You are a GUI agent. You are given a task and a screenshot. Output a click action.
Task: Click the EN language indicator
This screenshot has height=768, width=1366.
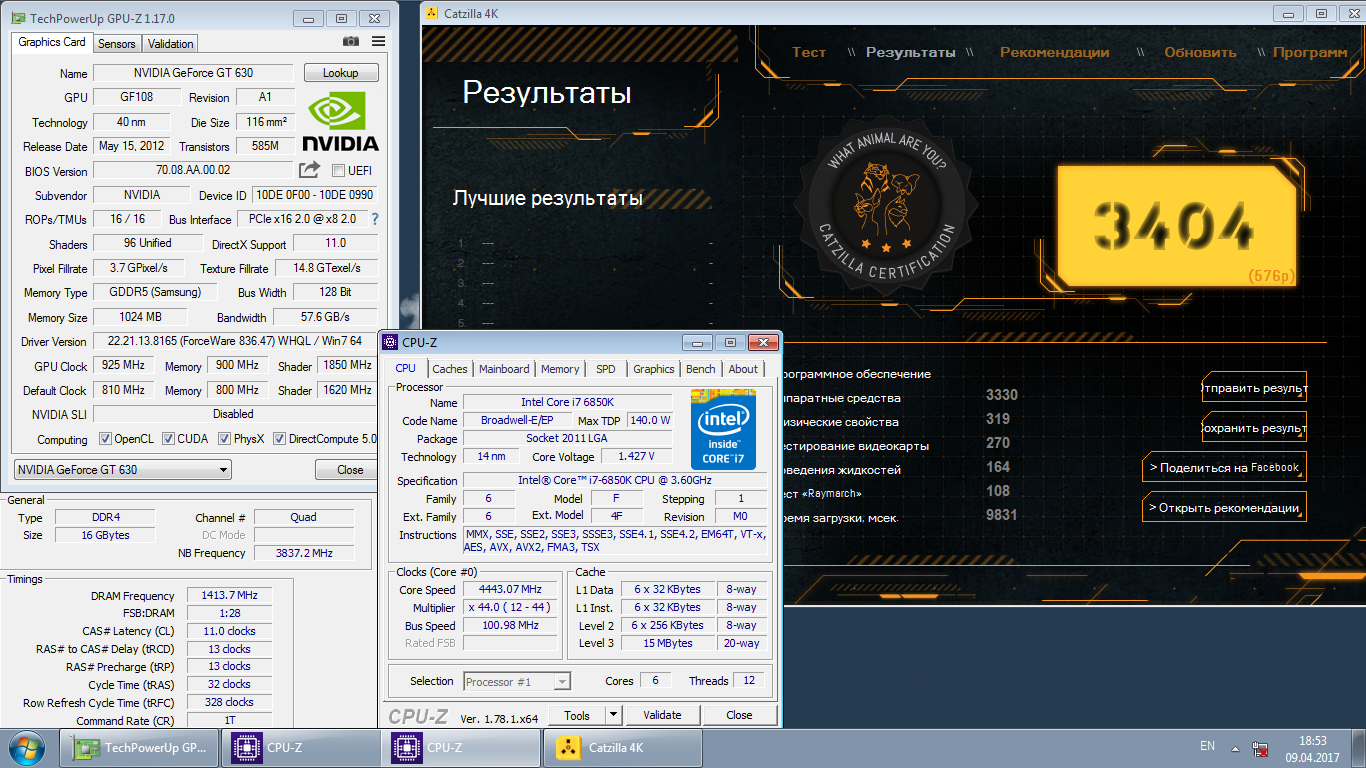(x=1207, y=746)
